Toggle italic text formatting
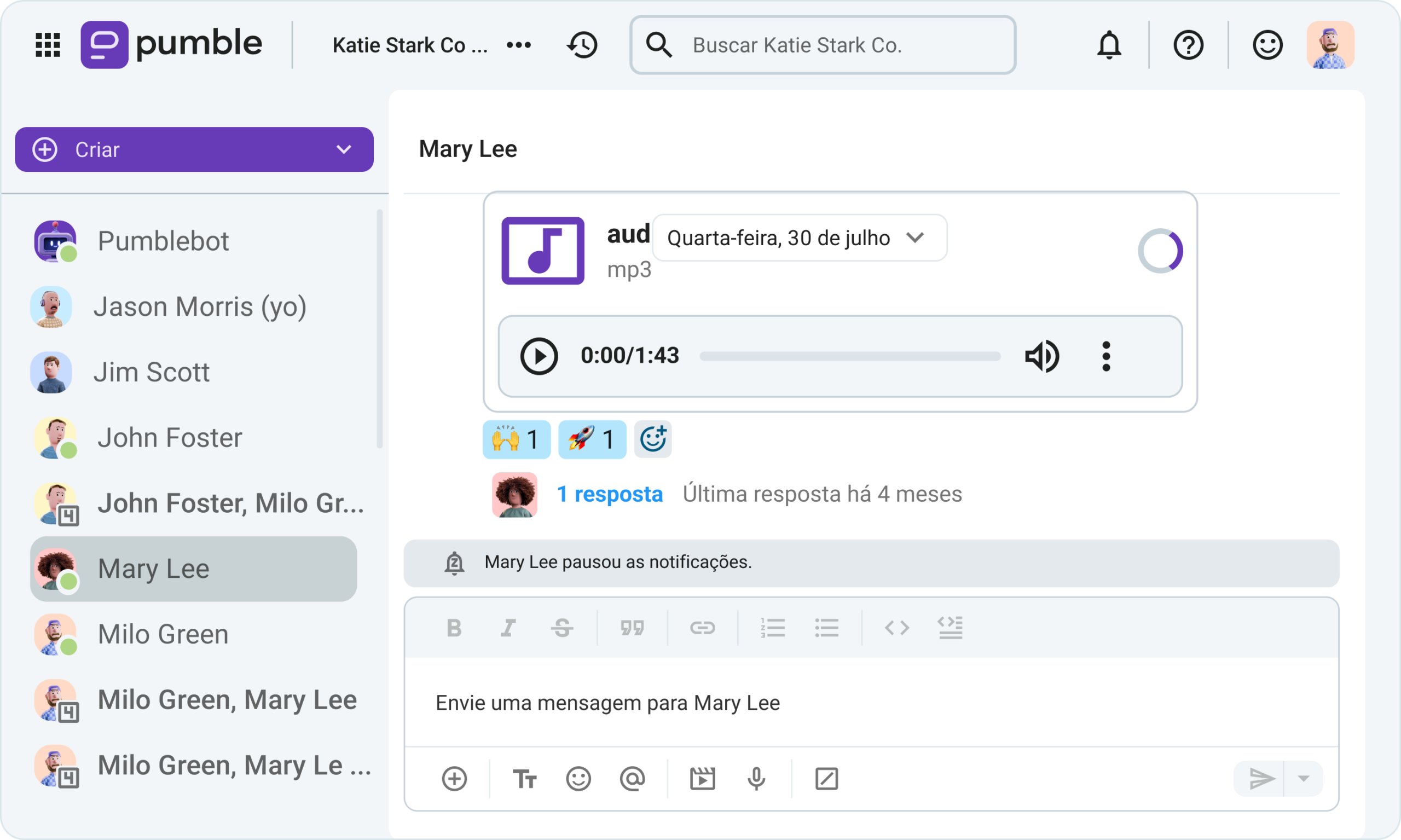The width and height of the screenshot is (1401, 840). point(508,628)
